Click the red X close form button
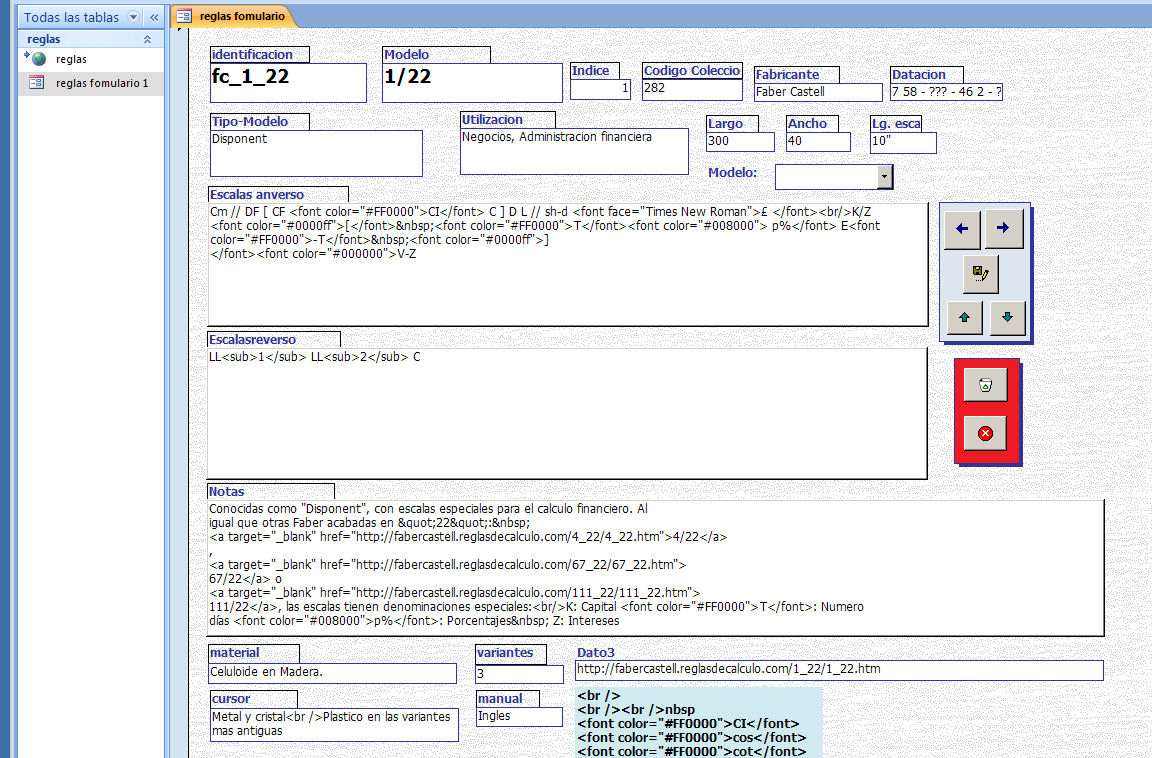 985,433
